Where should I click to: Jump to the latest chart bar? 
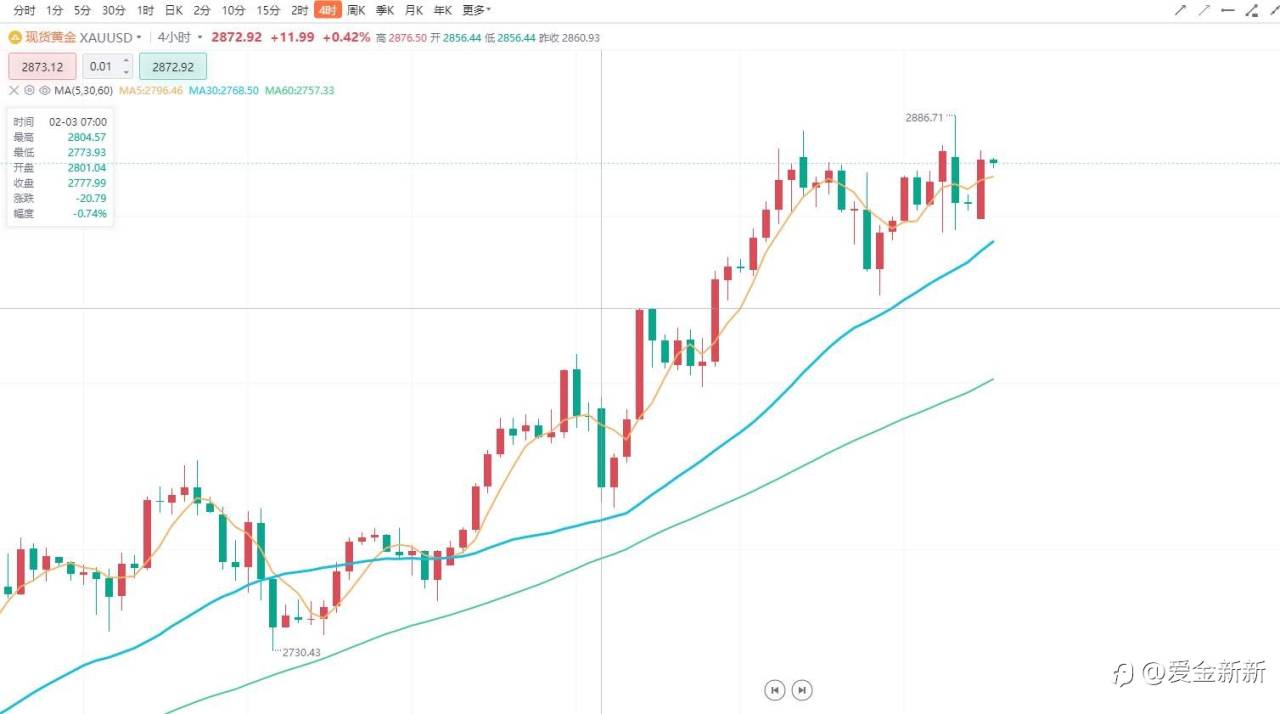(x=802, y=689)
